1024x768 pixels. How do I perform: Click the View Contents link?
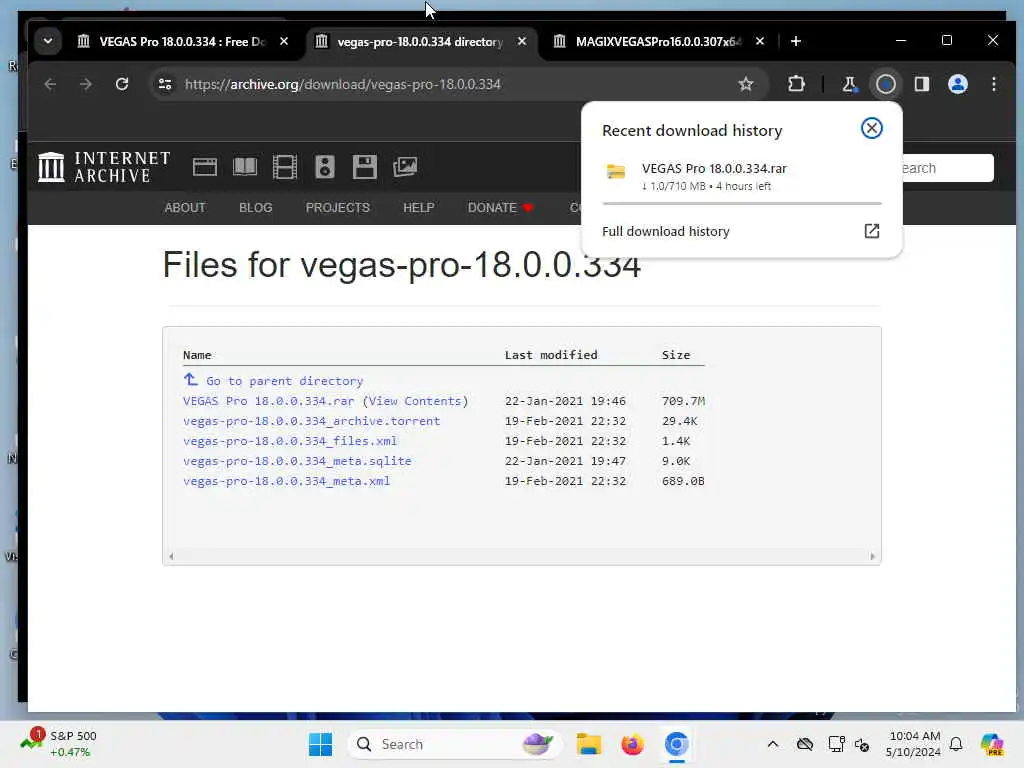415,401
